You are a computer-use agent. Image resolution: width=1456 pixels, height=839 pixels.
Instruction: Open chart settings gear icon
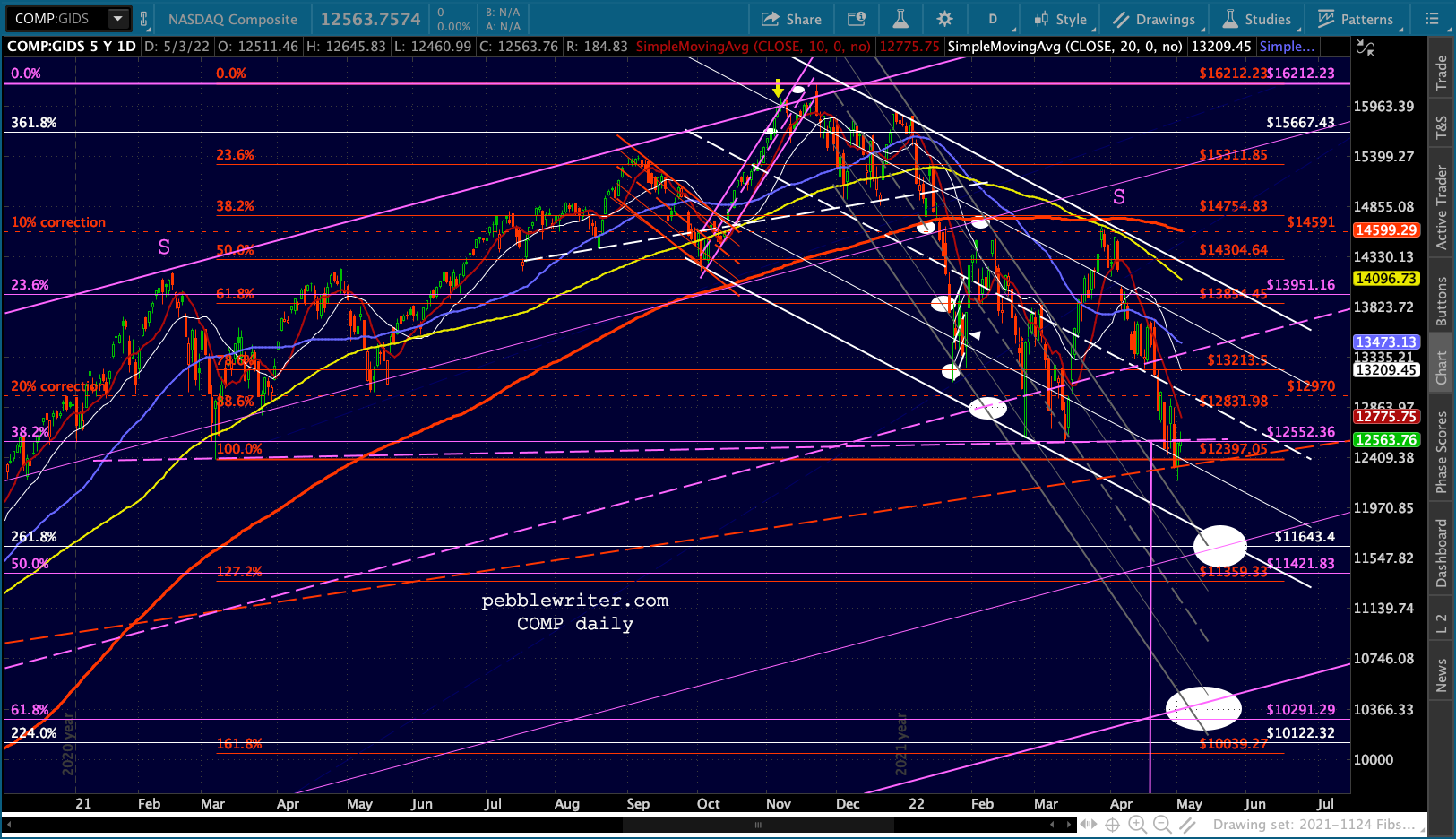pos(944,19)
